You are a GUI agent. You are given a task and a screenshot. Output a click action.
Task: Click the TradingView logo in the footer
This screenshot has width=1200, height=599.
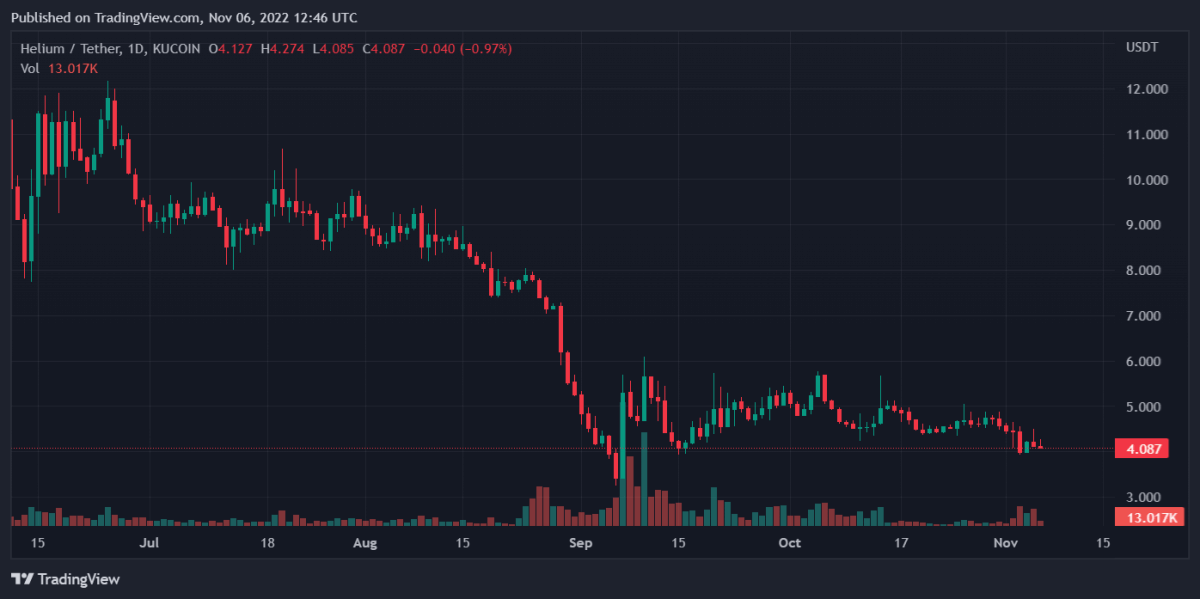65,579
